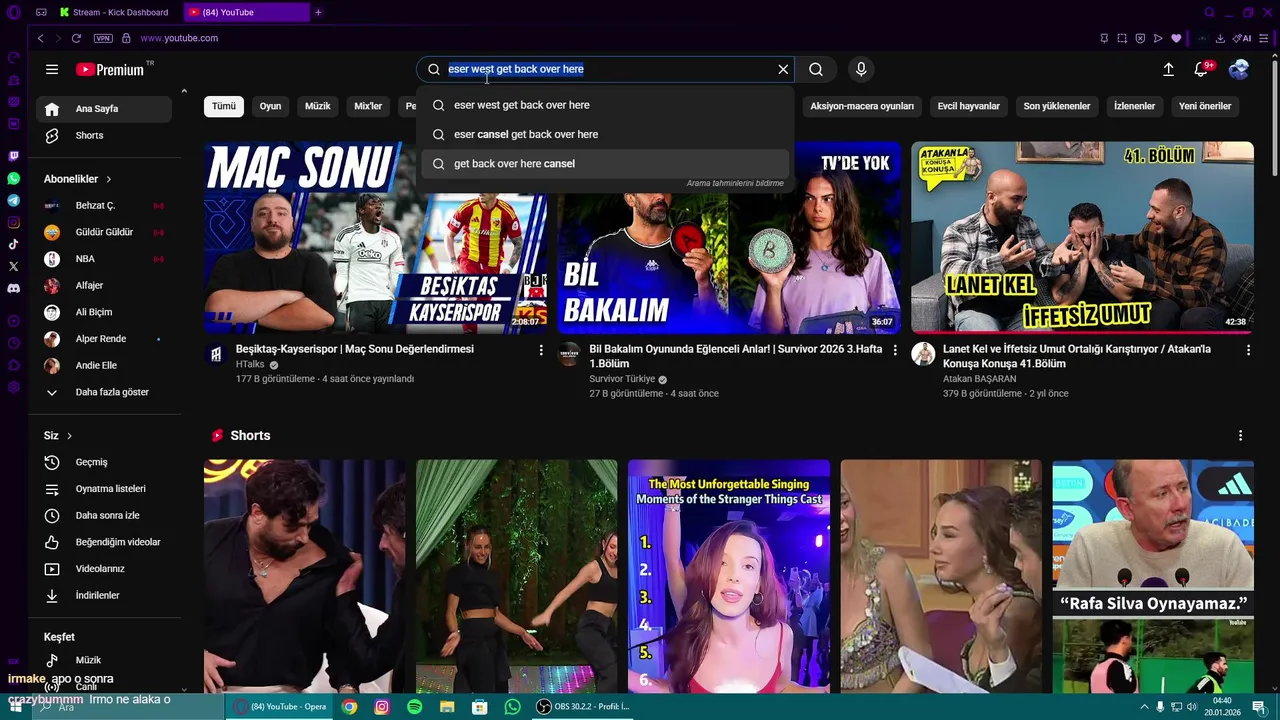Open Alfajer channel subscription

coord(104,285)
